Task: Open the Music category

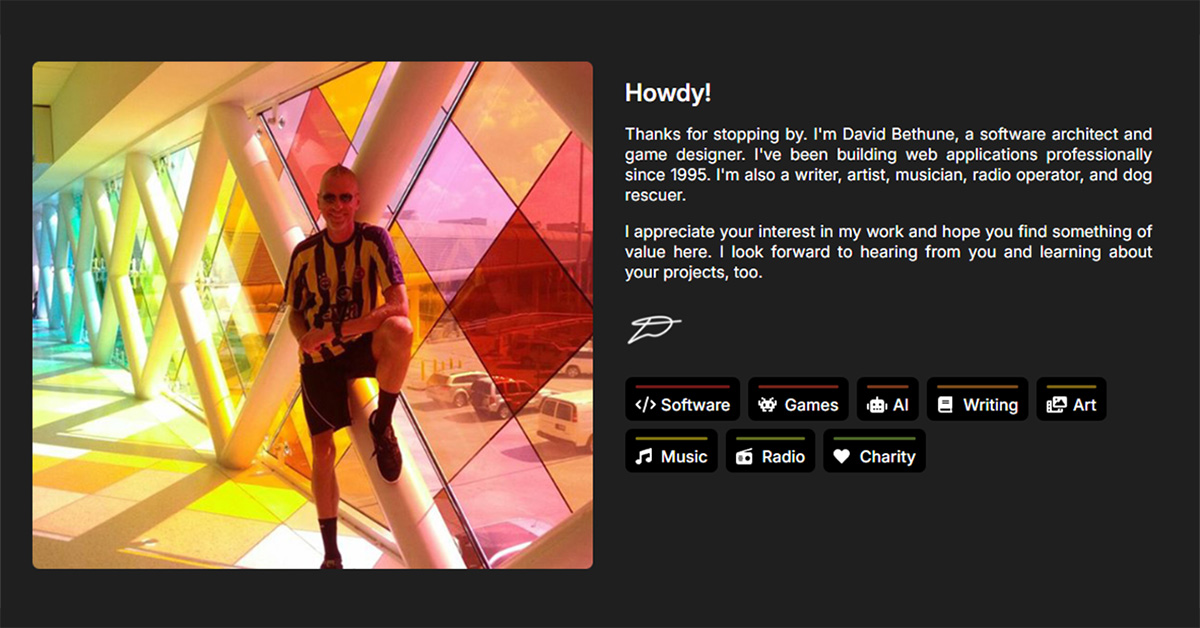Action: 671,451
